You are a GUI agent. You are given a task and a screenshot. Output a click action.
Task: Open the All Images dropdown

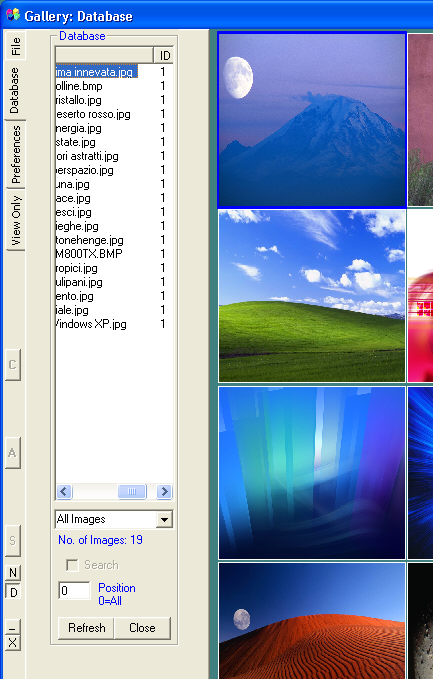coord(164,520)
